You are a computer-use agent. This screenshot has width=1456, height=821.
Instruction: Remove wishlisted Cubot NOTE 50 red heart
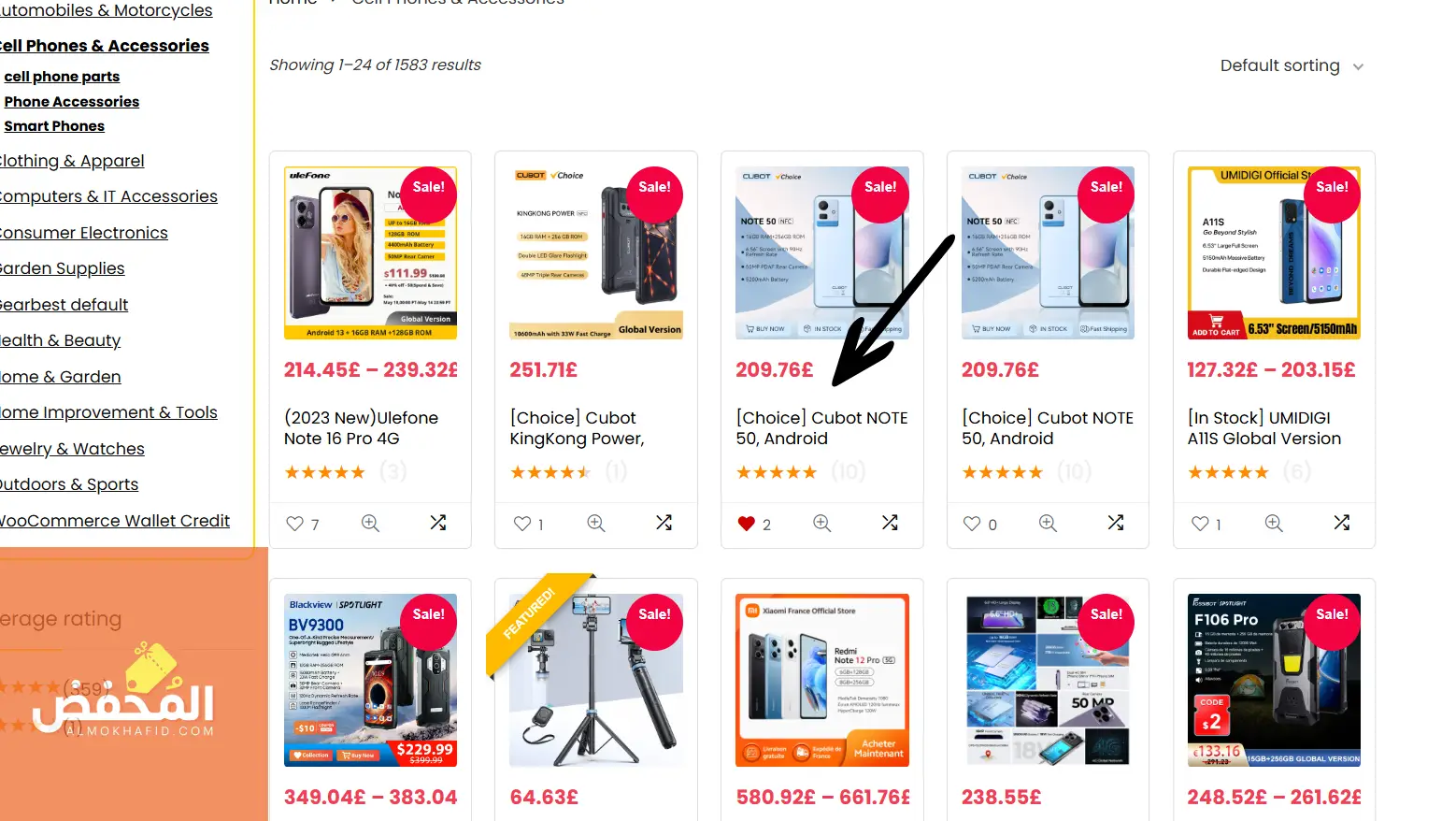tap(746, 524)
